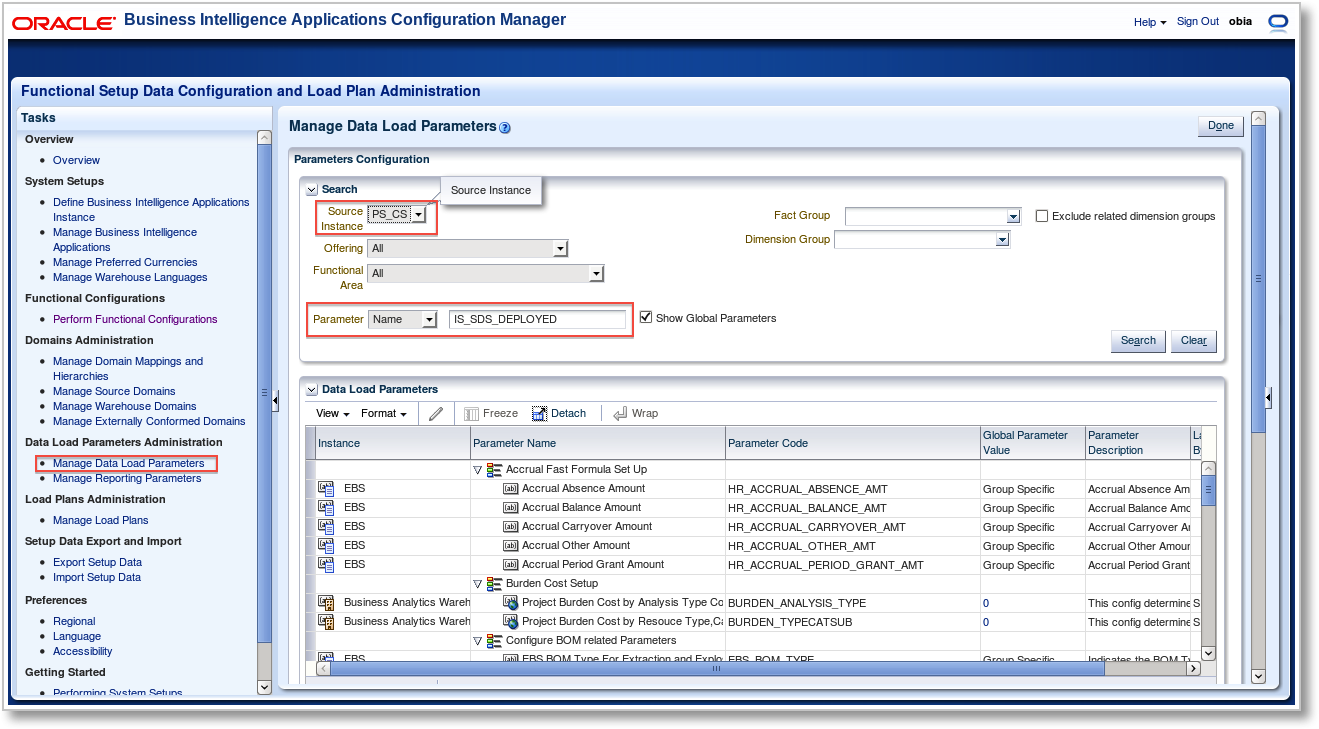Viewport: 1319px width, 729px height.
Task: Open the Dimension Group dropdown
Action: click(1002, 240)
